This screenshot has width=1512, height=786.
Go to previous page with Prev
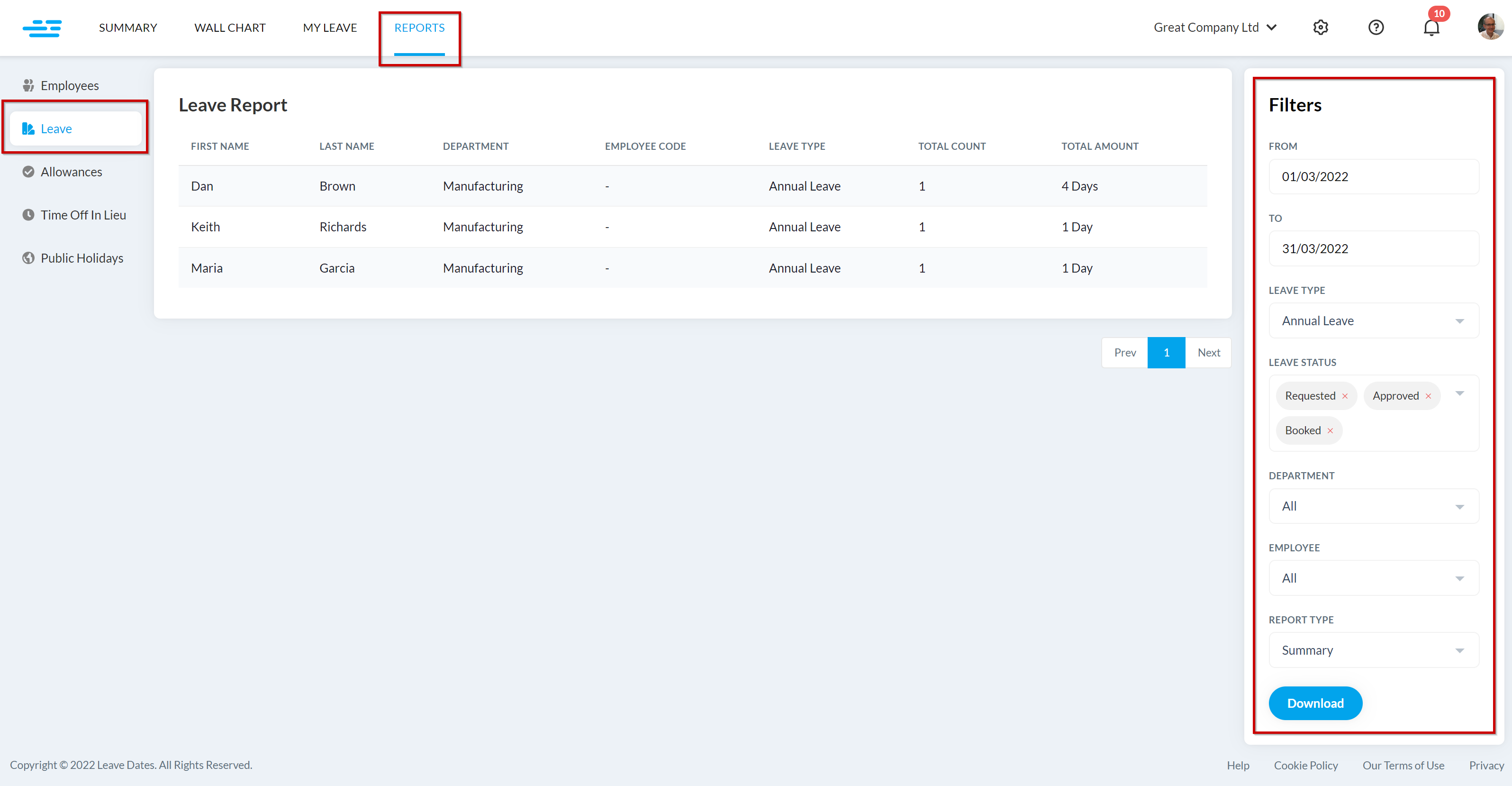tap(1124, 352)
